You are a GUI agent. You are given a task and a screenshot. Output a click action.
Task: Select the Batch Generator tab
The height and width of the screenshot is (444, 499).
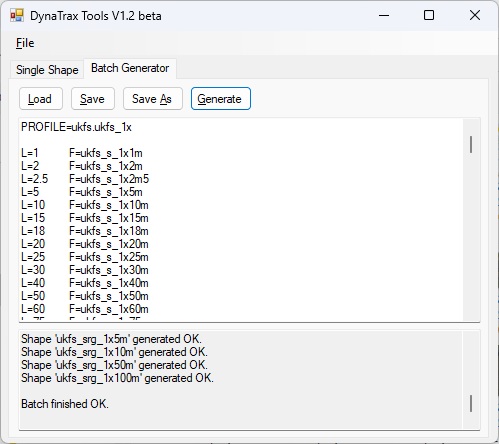coord(130,68)
